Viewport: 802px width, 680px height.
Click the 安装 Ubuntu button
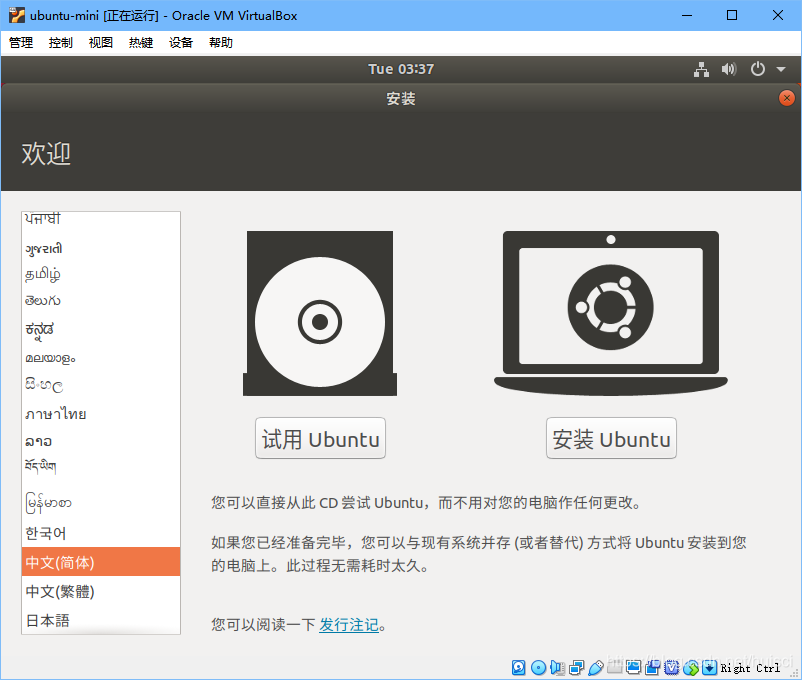611,438
